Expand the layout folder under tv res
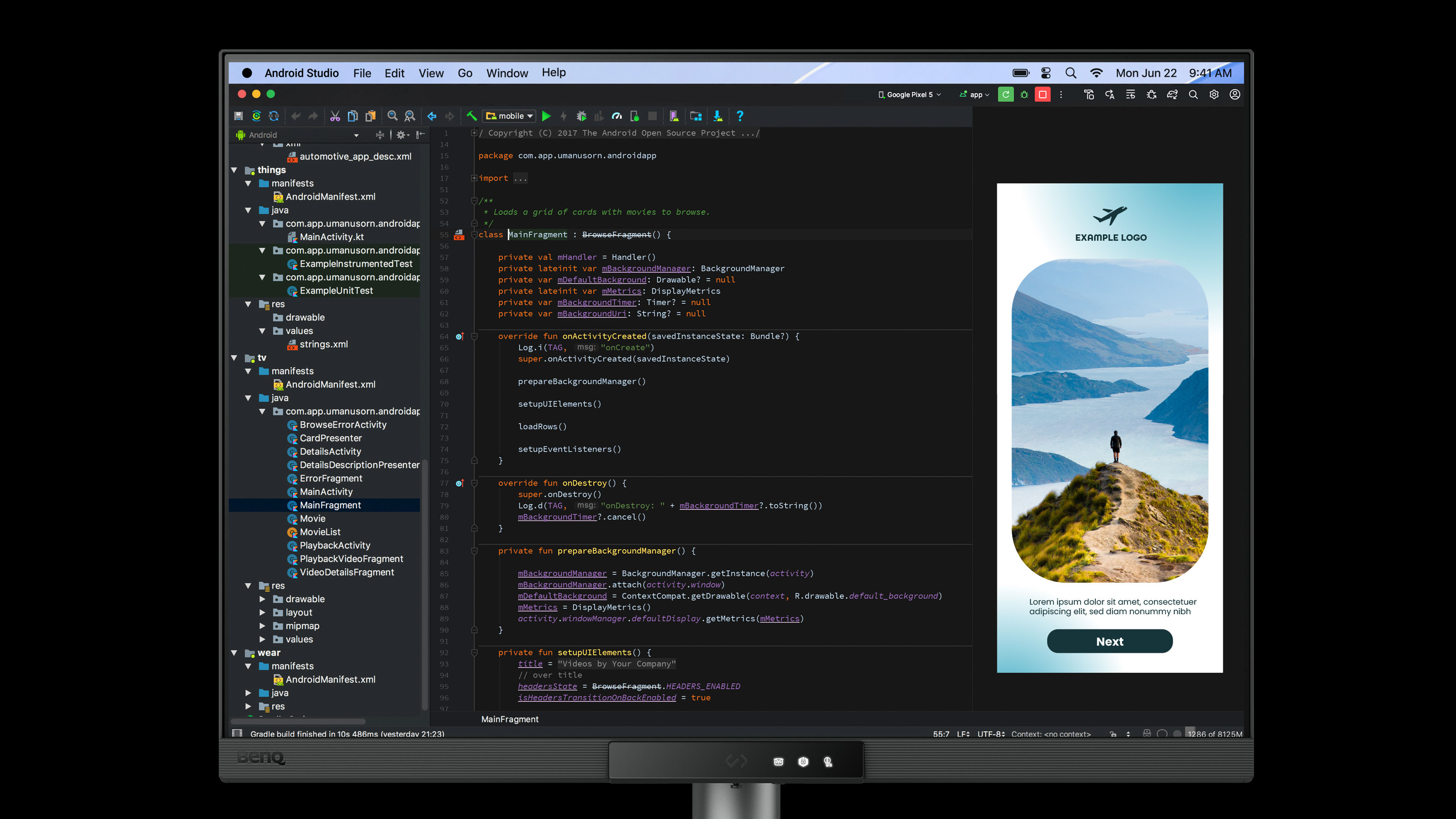Viewport: 1456px width, 819px height. coord(262,612)
